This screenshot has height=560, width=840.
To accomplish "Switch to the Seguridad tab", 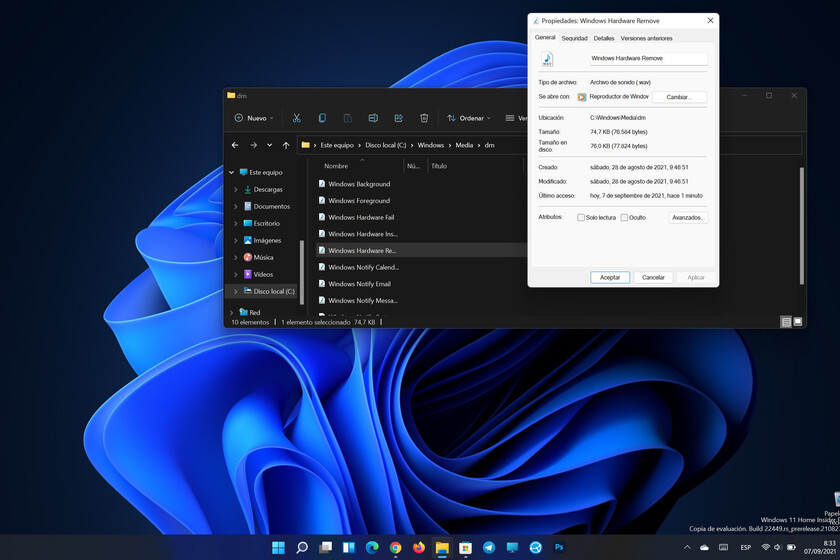I will click(x=574, y=38).
